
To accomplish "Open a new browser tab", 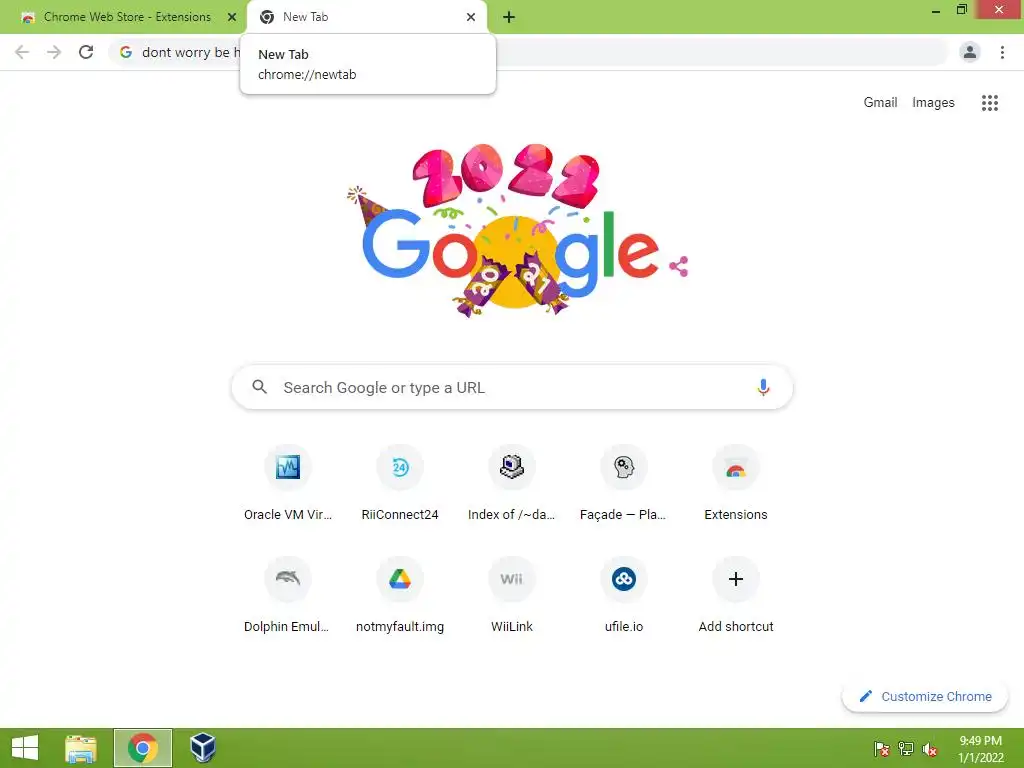I will (x=509, y=17).
